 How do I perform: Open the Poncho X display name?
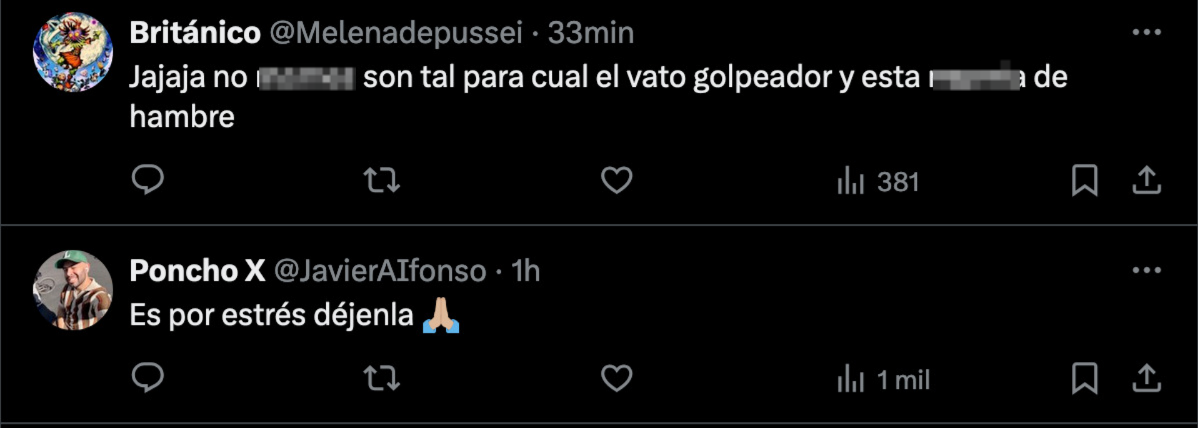point(198,271)
